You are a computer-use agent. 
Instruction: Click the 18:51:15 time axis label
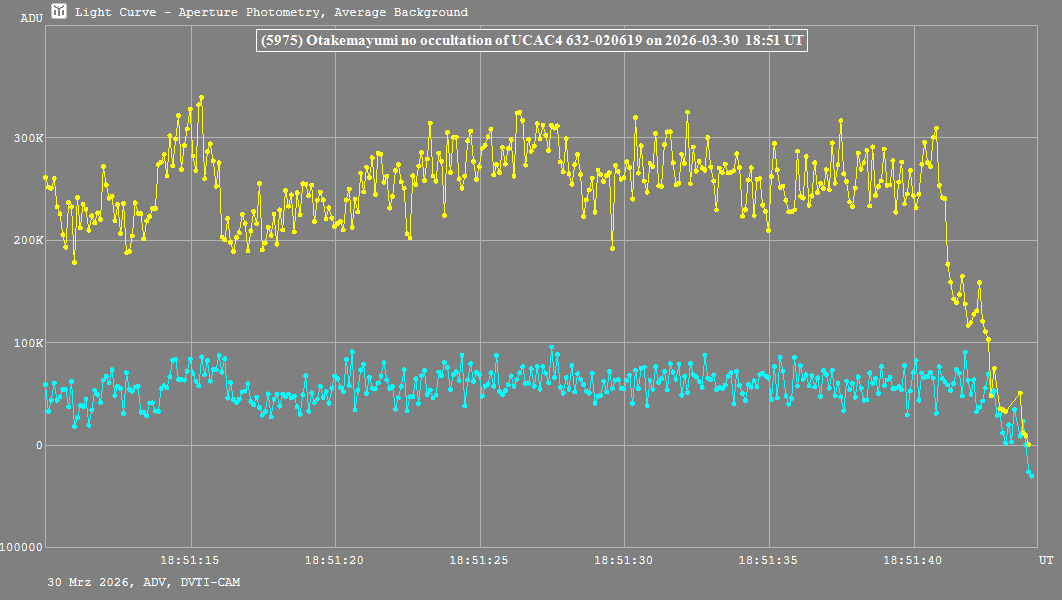tap(190, 560)
